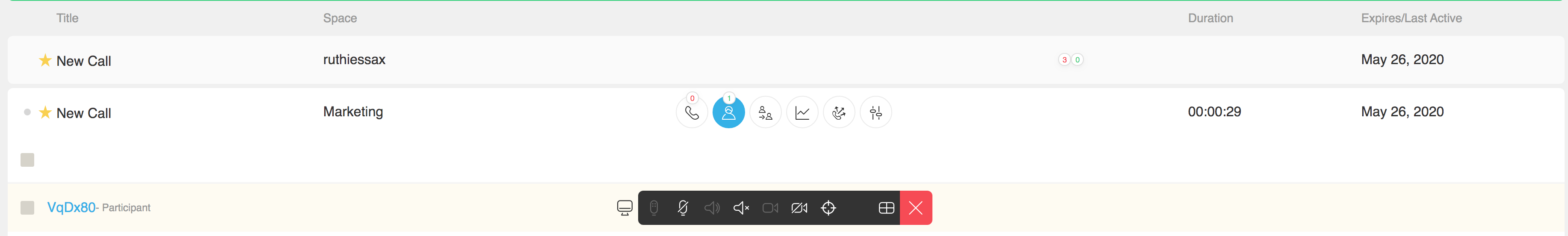
Task: Disable the participant's video camera
Action: [799, 208]
